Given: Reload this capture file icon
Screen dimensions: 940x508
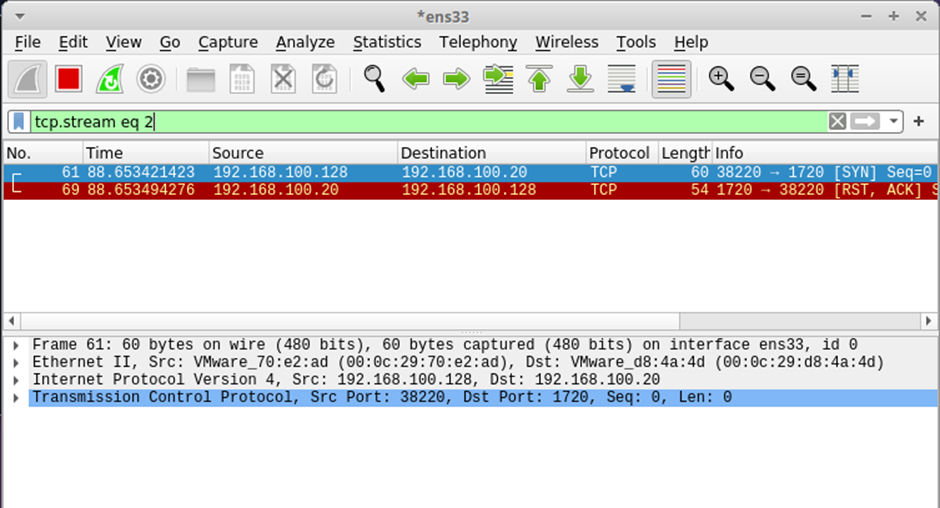Looking at the screenshot, I should pyautogui.click(x=324, y=79).
